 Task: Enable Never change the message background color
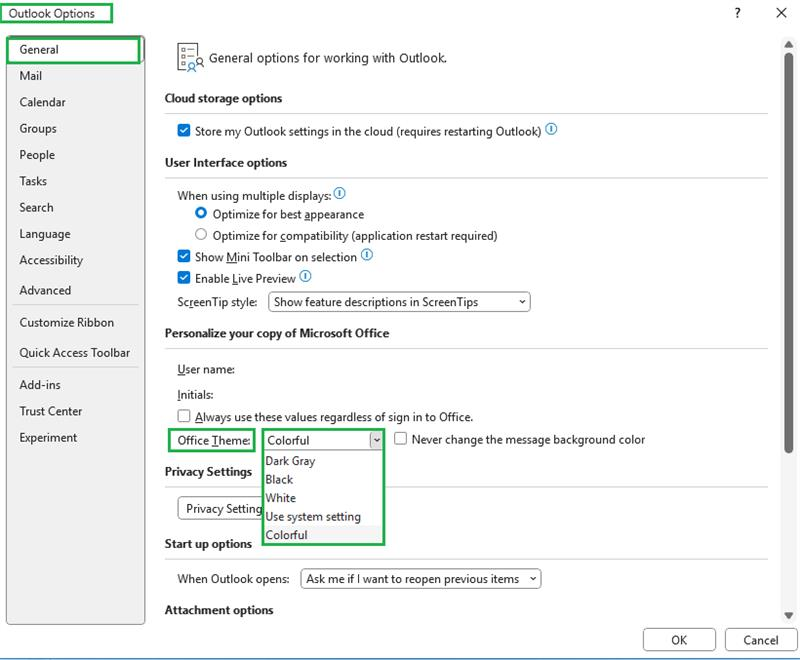pyautogui.click(x=401, y=439)
